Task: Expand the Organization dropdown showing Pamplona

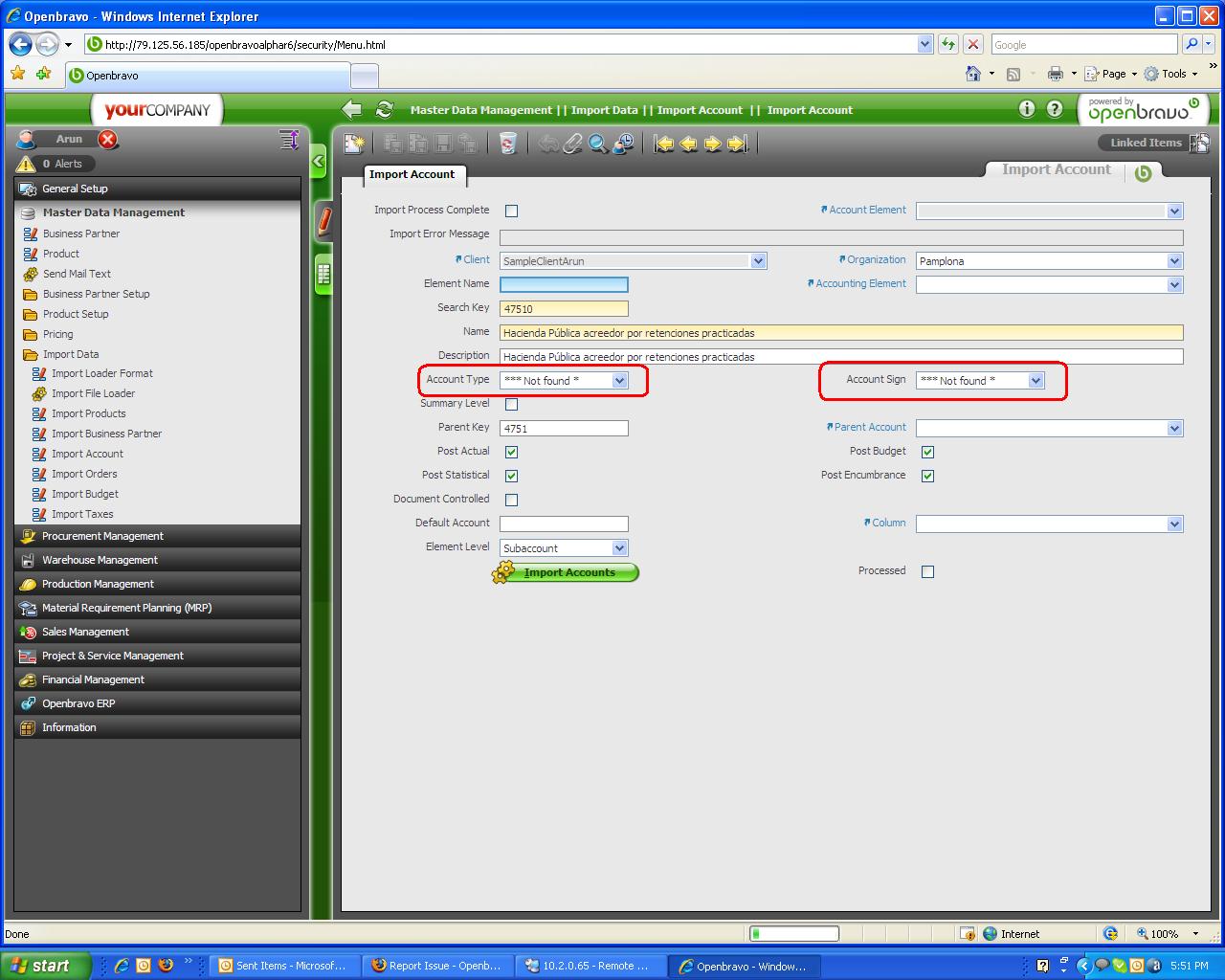Action: (x=1174, y=261)
